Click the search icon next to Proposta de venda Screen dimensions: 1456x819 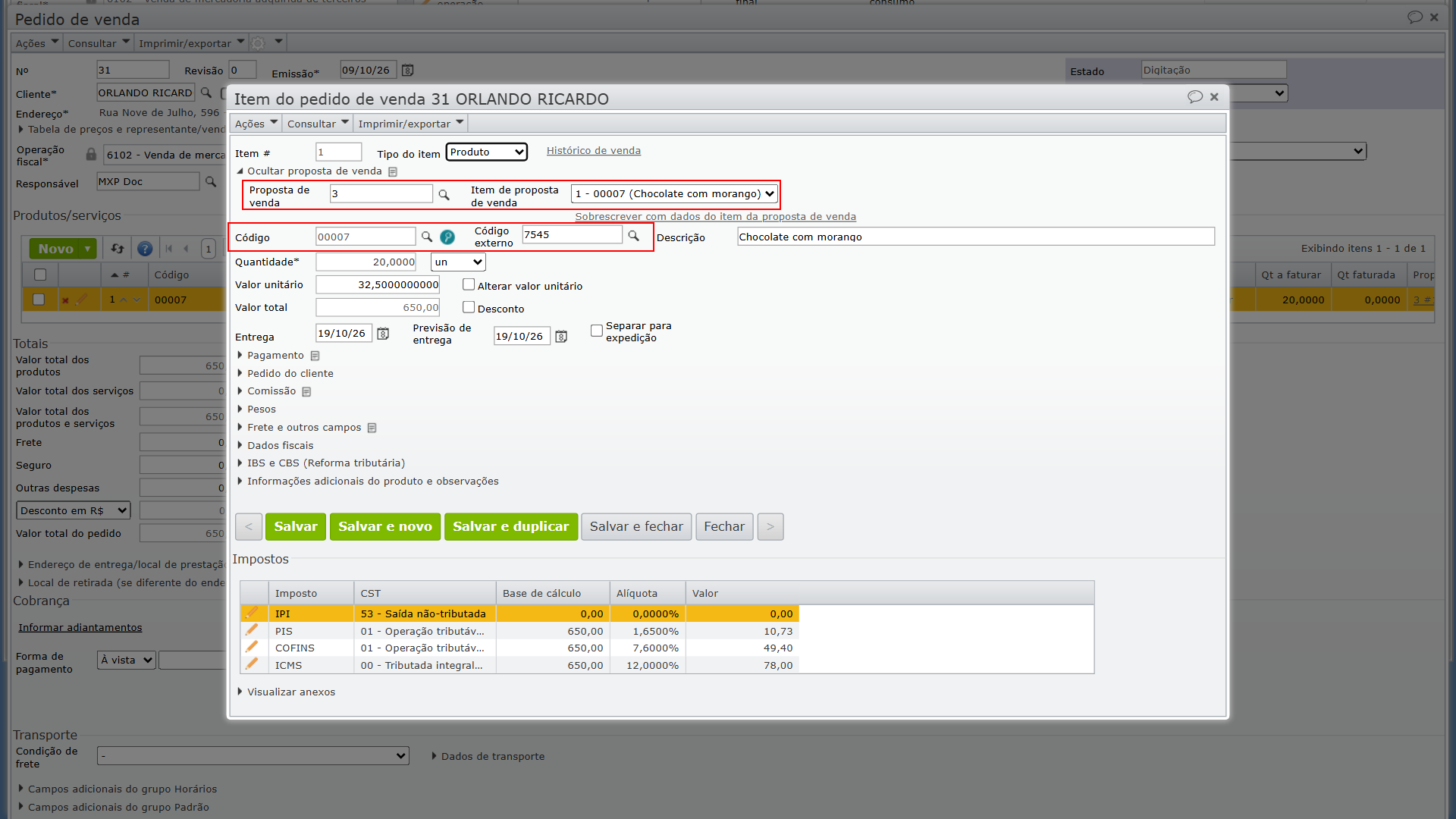click(444, 195)
